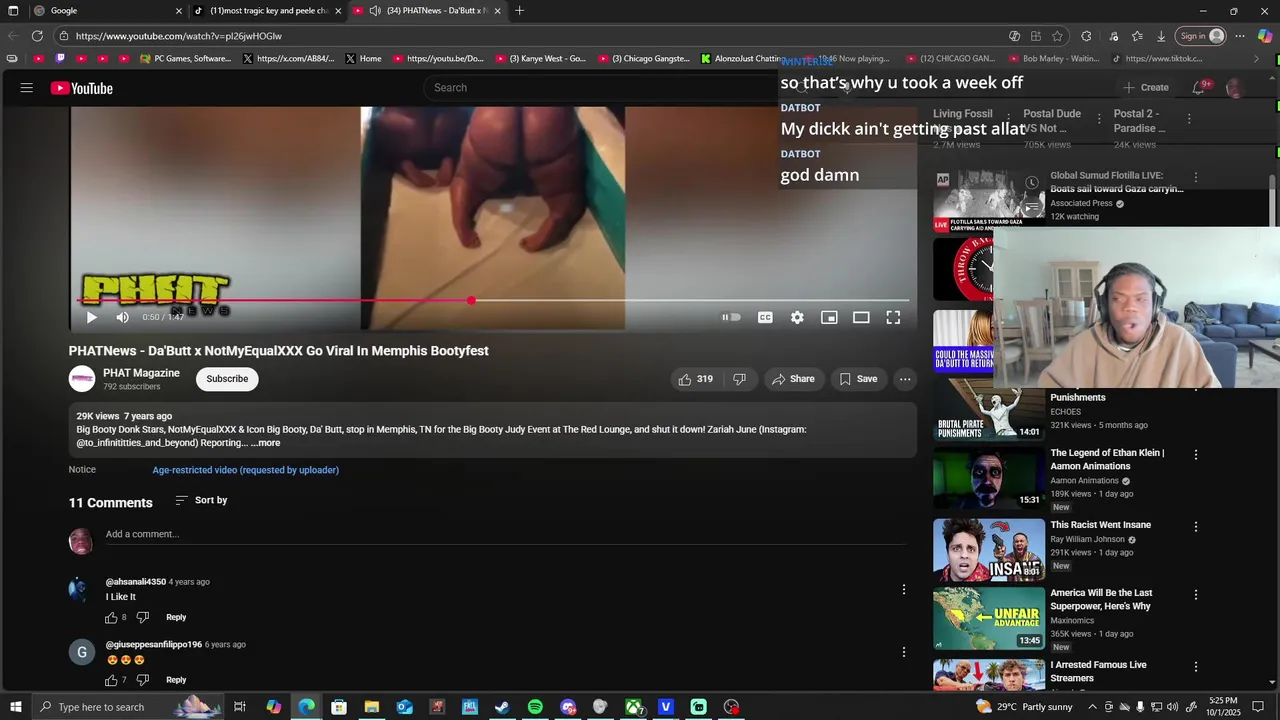Like the video with 319 likes

[x=696, y=379]
